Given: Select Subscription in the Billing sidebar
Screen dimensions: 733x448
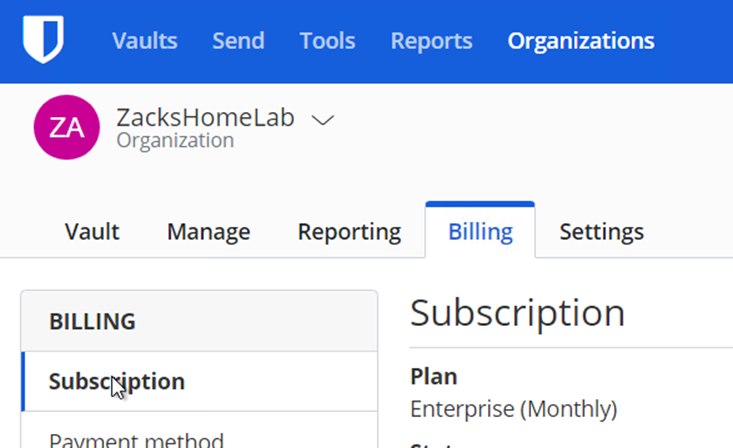Looking at the screenshot, I should 200,382.
